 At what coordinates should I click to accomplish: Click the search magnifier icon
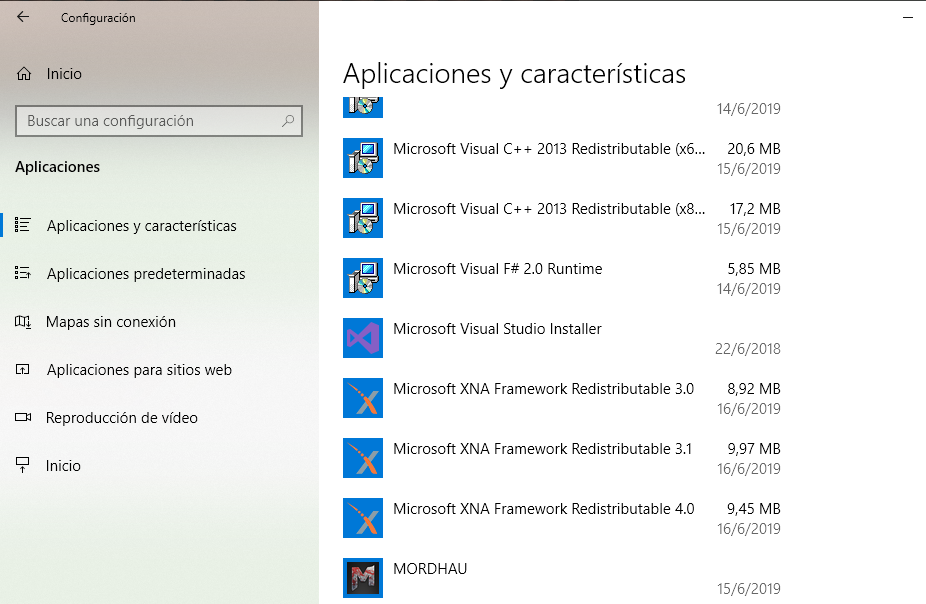288,121
